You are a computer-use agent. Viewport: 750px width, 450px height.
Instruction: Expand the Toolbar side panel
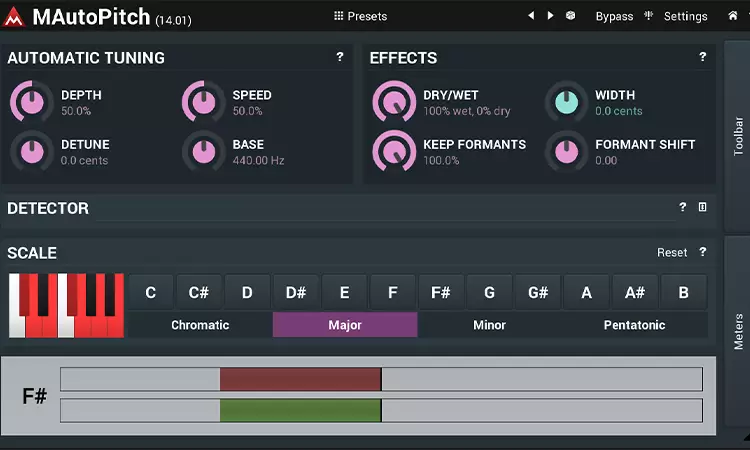[x=737, y=136]
